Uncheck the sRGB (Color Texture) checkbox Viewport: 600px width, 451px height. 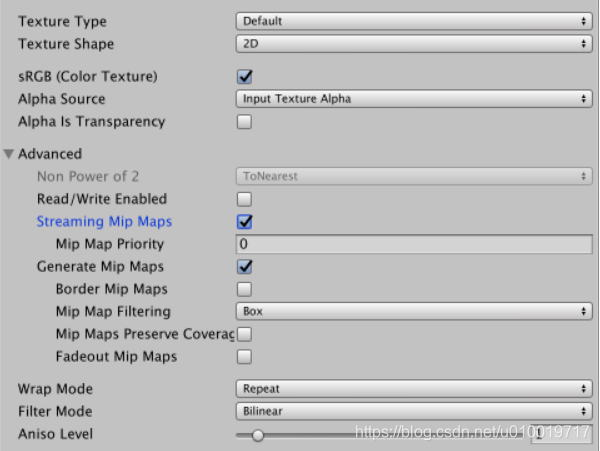pos(245,77)
